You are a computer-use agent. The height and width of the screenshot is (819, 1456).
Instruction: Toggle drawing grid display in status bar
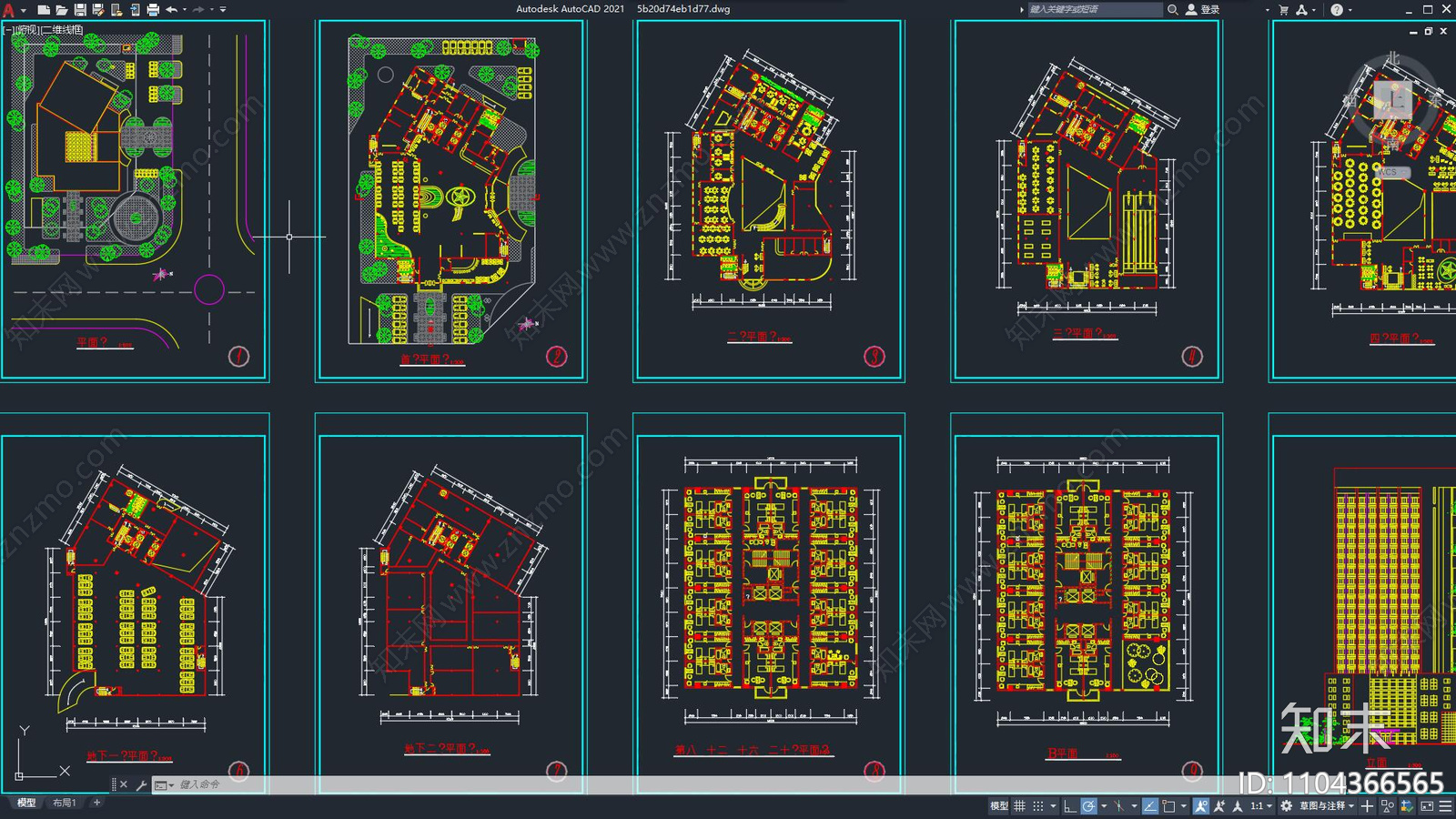pyautogui.click(x=1019, y=805)
